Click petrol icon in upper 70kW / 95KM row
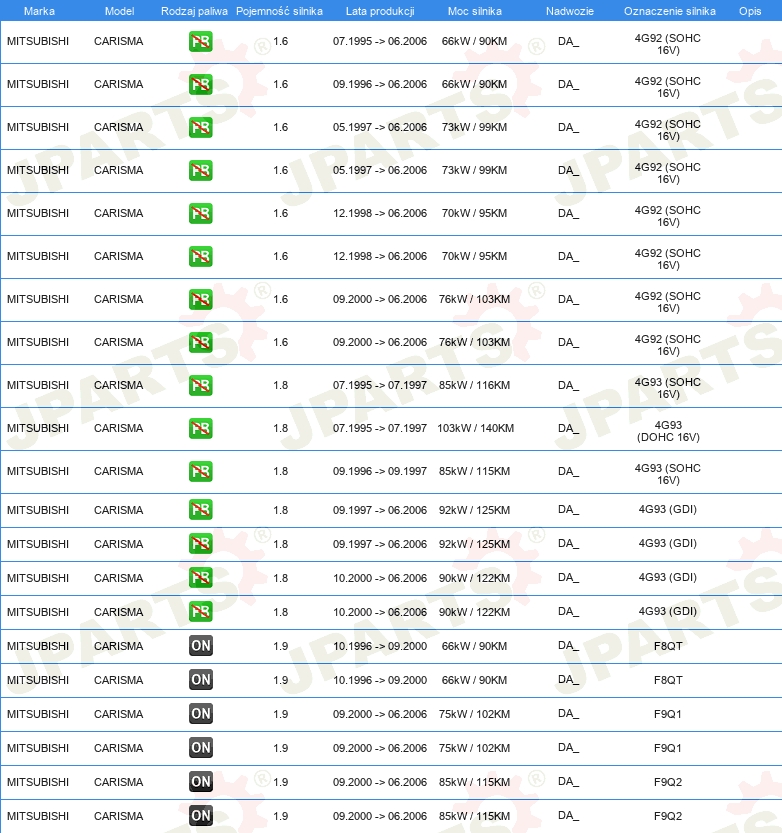The image size is (782, 833). point(201,214)
